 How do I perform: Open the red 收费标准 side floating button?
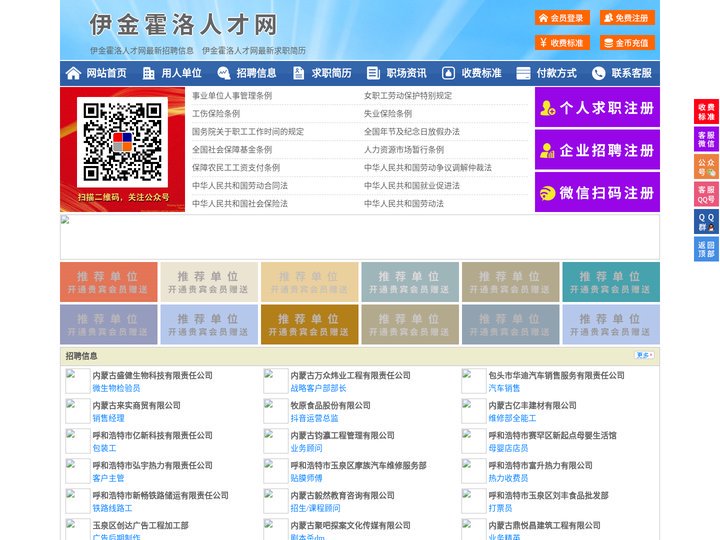point(706,112)
